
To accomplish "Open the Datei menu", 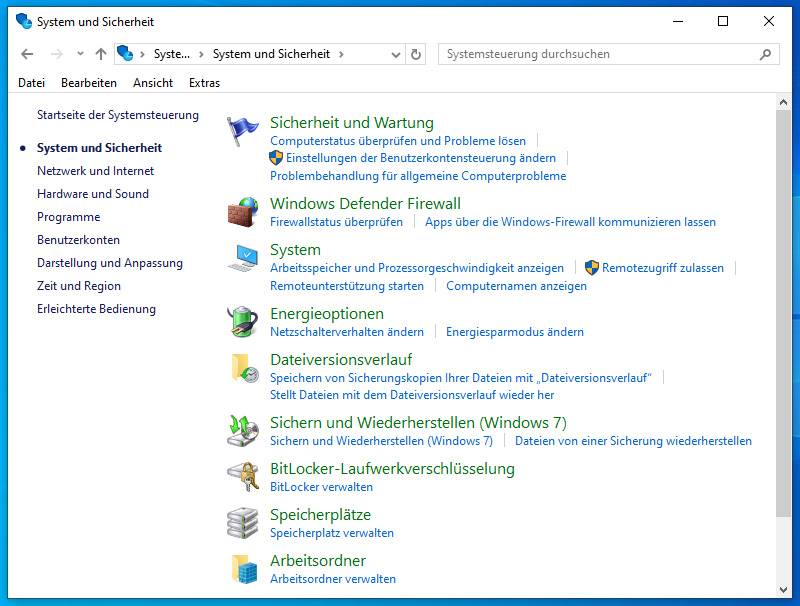I will coord(31,83).
